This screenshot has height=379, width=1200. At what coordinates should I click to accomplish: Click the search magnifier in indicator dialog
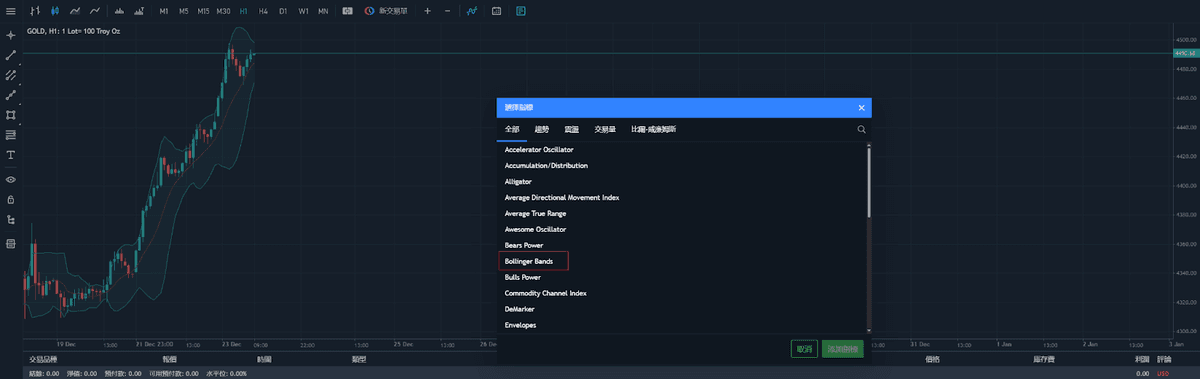click(x=861, y=129)
